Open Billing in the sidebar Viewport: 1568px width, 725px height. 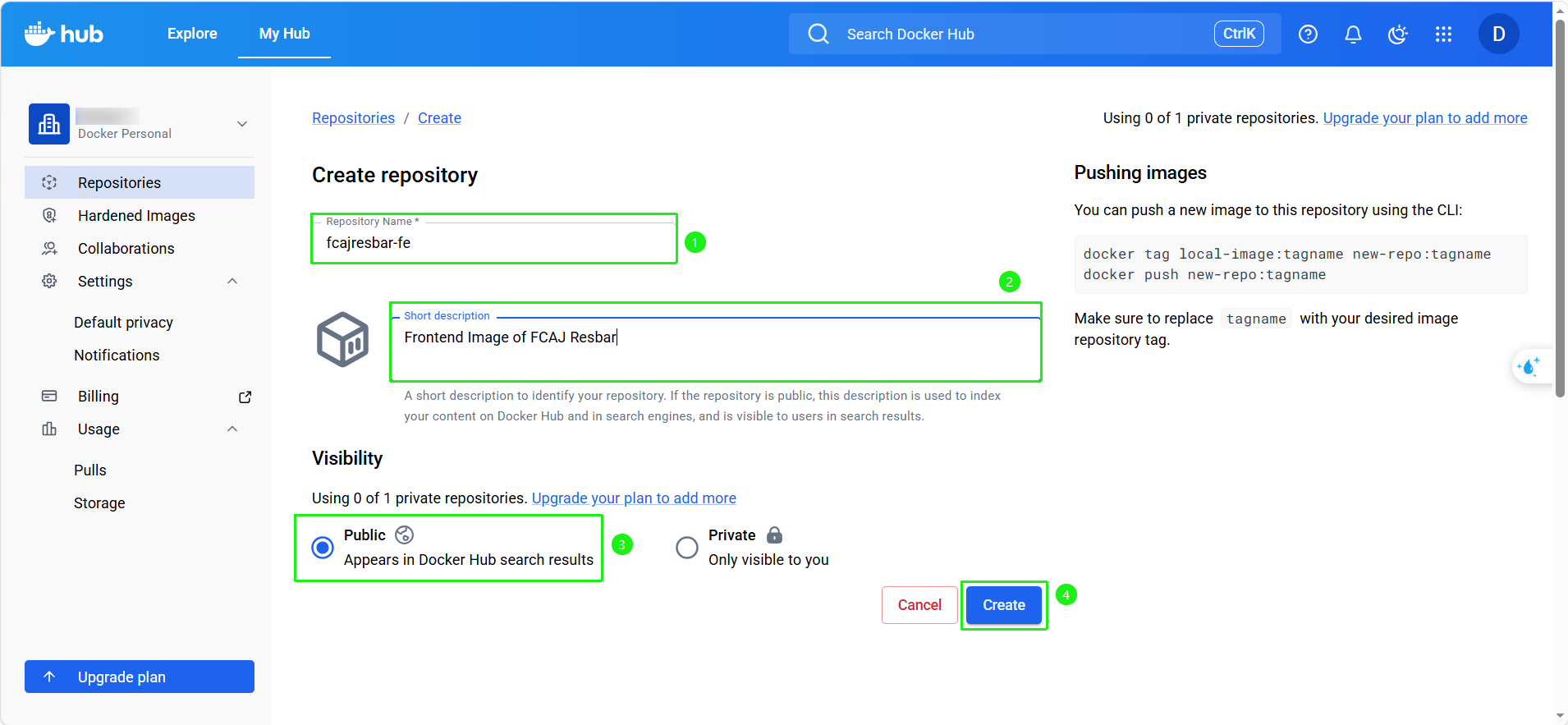point(99,396)
